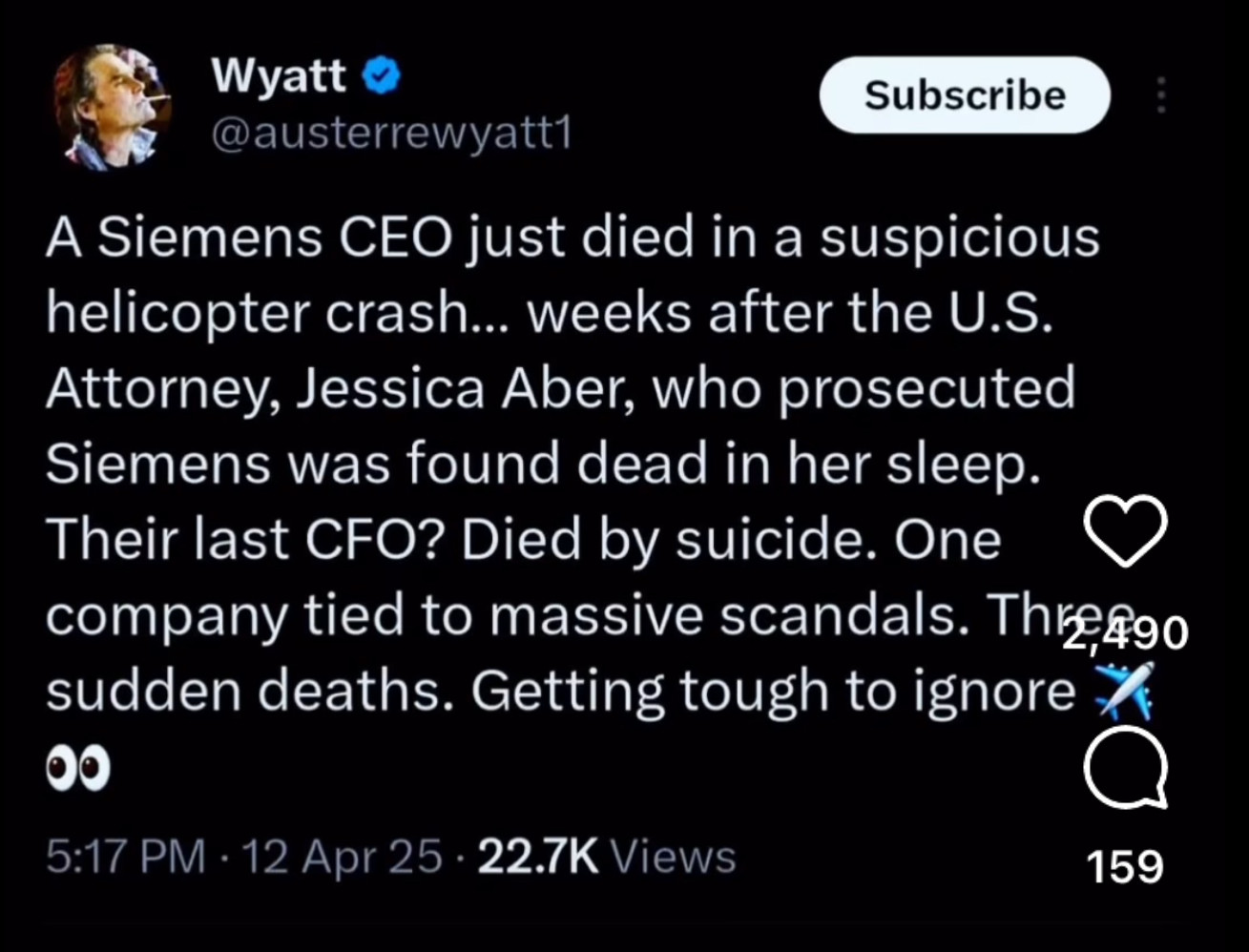Click the 2,490 likes count
The height and width of the screenshot is (952, 1249).
pos(1126,631)
